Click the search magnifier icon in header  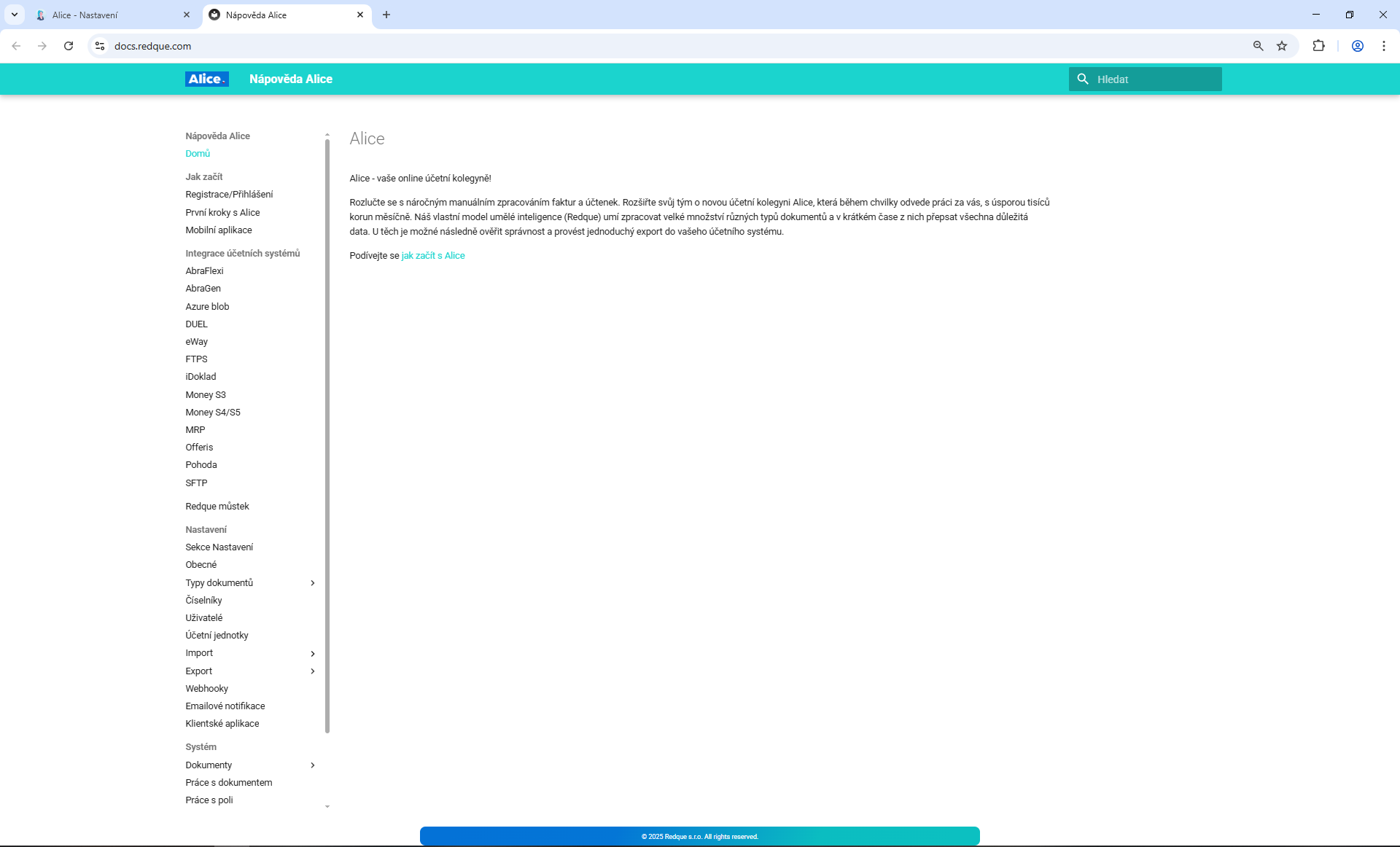[1083, 79]
